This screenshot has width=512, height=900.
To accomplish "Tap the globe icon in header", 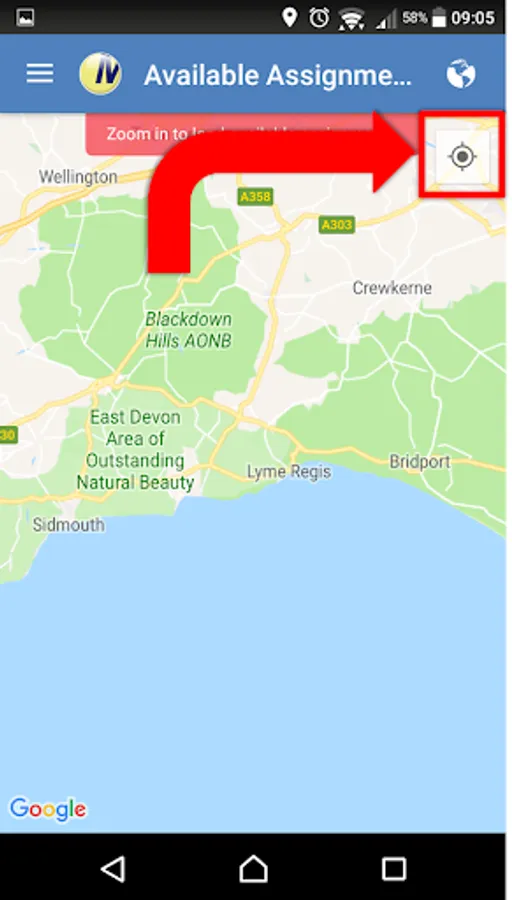I will coord(461,74).
